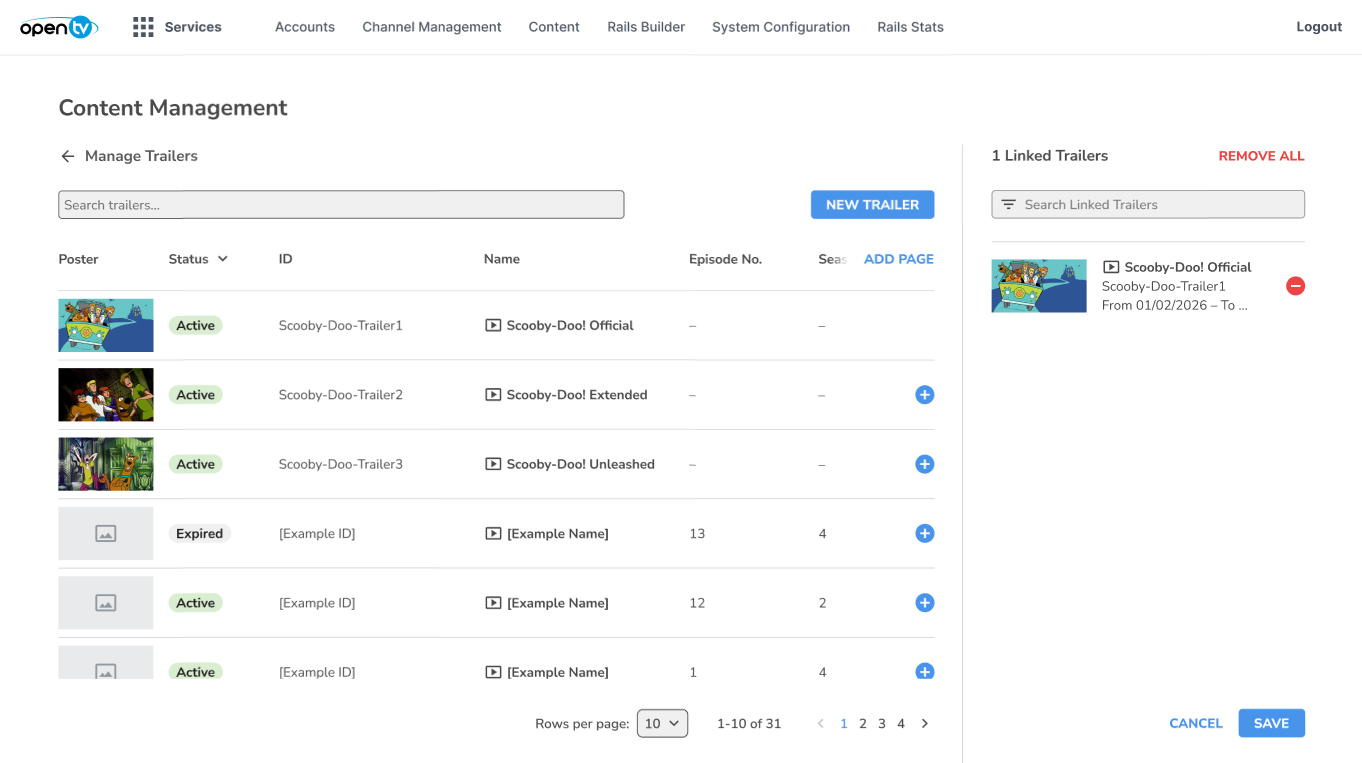This screenshot has width=1362, height=763.
Task: Go to page 2
Action: click(x=863, y=724)
